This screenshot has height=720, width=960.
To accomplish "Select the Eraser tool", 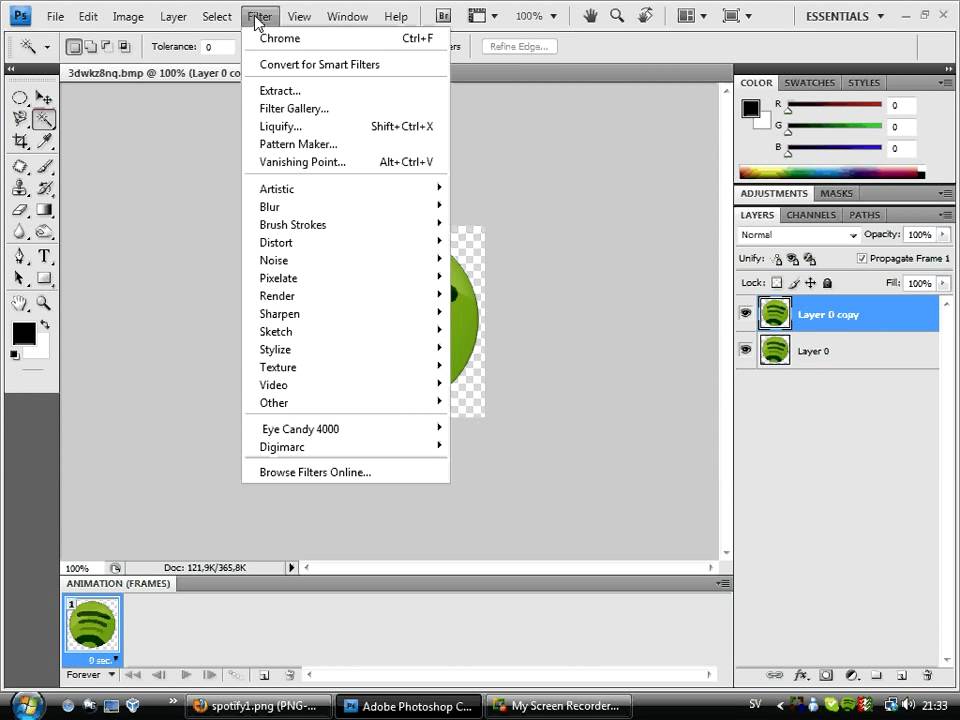I will [20, 209].
